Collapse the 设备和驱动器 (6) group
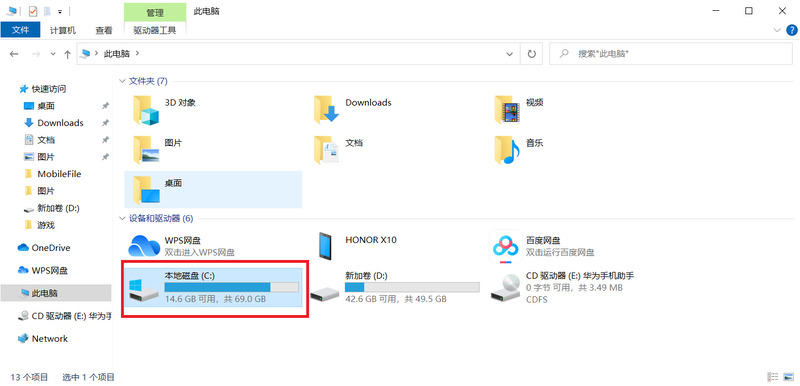Viewport: 800px width, 386px height. [x=122, y=218]
